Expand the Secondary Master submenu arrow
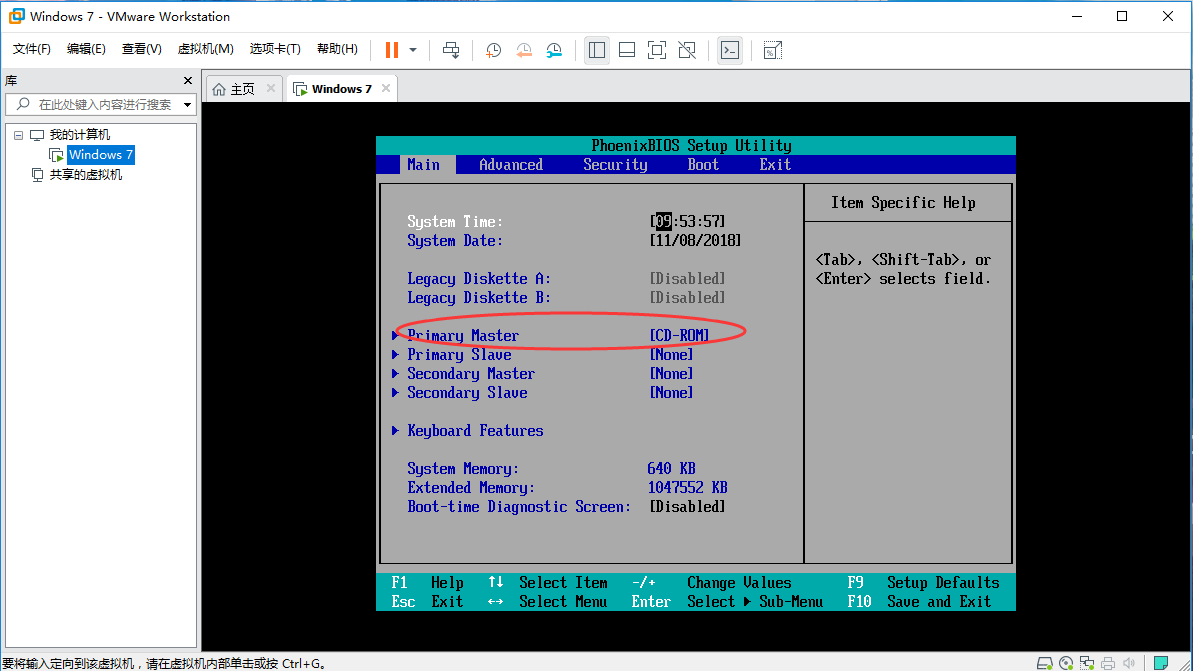This screenshot has height=671, width=1193. click(395, 374)
